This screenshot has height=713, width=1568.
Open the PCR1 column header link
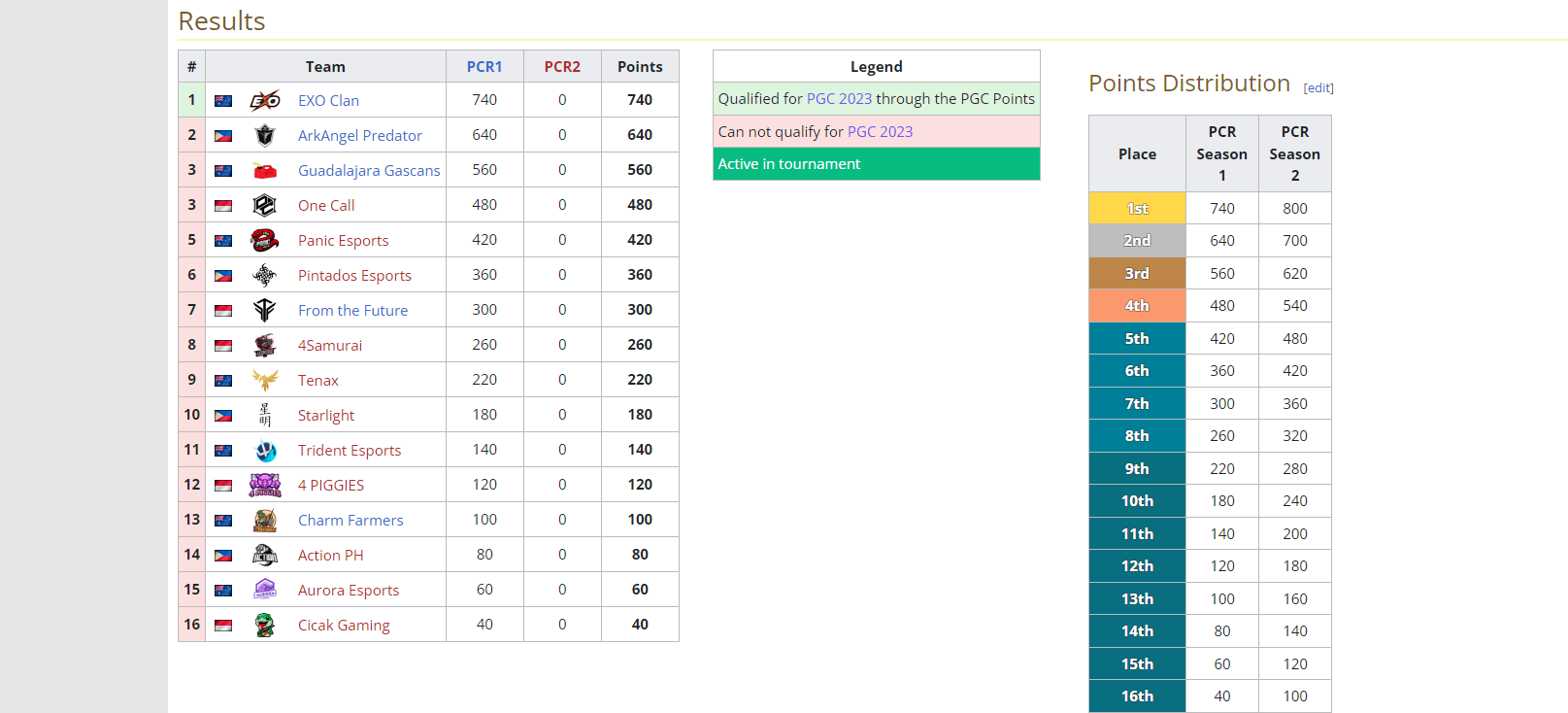(484, 67)
